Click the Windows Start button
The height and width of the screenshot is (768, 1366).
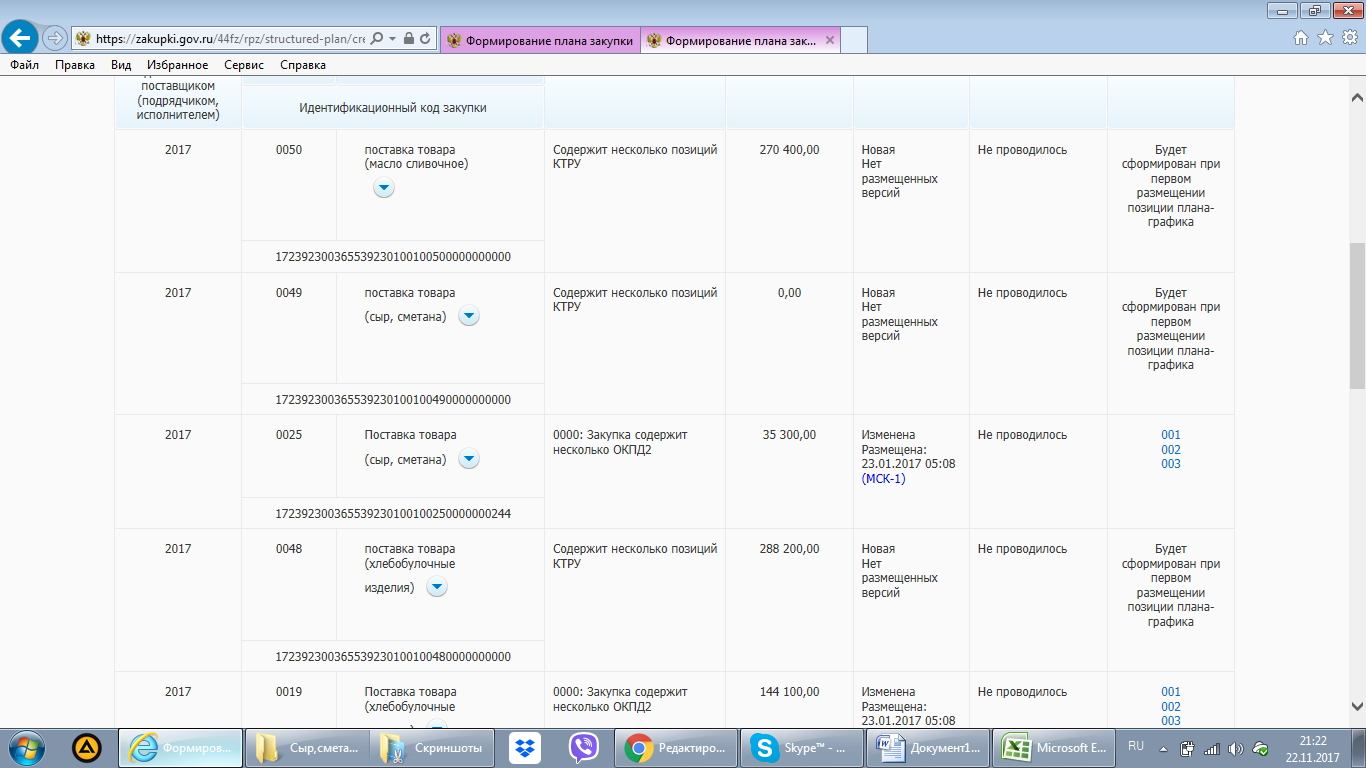(27, 748)
